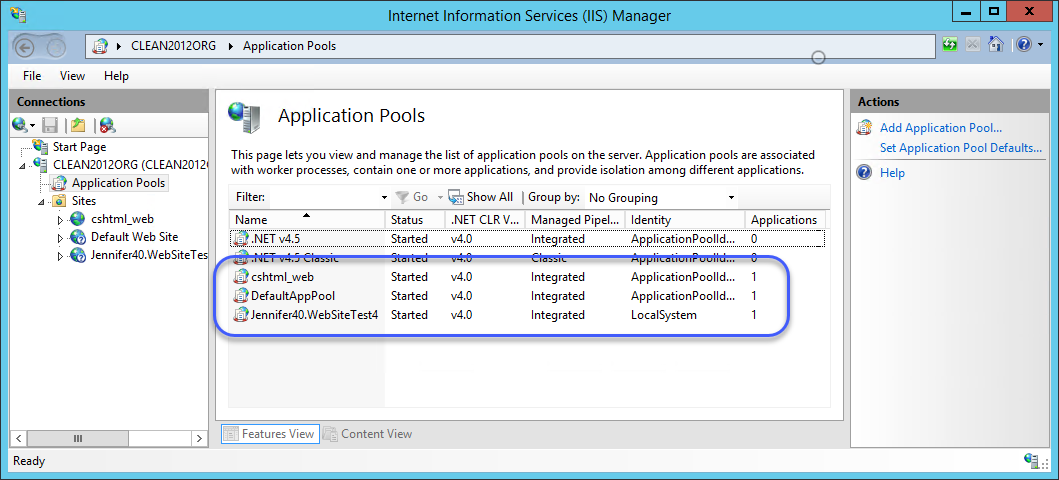Select the DefaultAppPool row in the list
This screenshot has height=480, width=1059.
pyautogui.click(x=293, y=296)
